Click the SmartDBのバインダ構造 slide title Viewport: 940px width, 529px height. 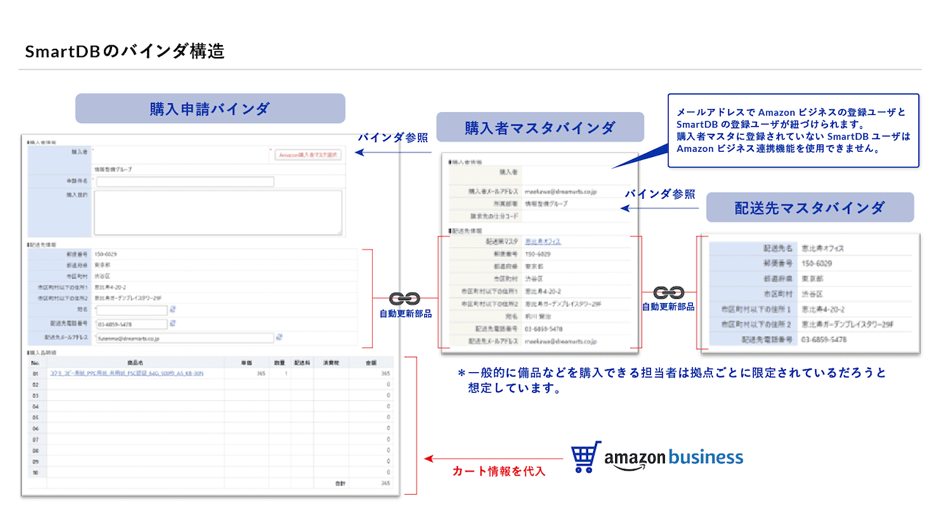(125, 52)
